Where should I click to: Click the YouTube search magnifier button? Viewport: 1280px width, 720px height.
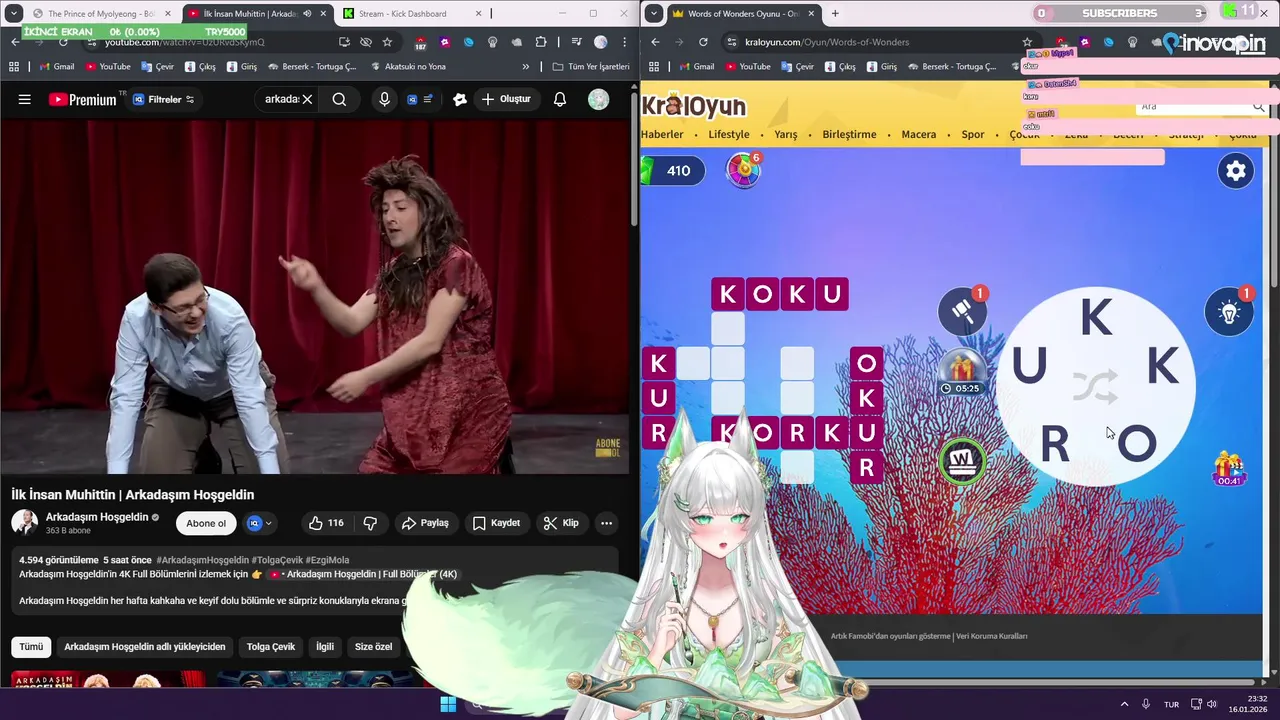(x=339, y=99)
